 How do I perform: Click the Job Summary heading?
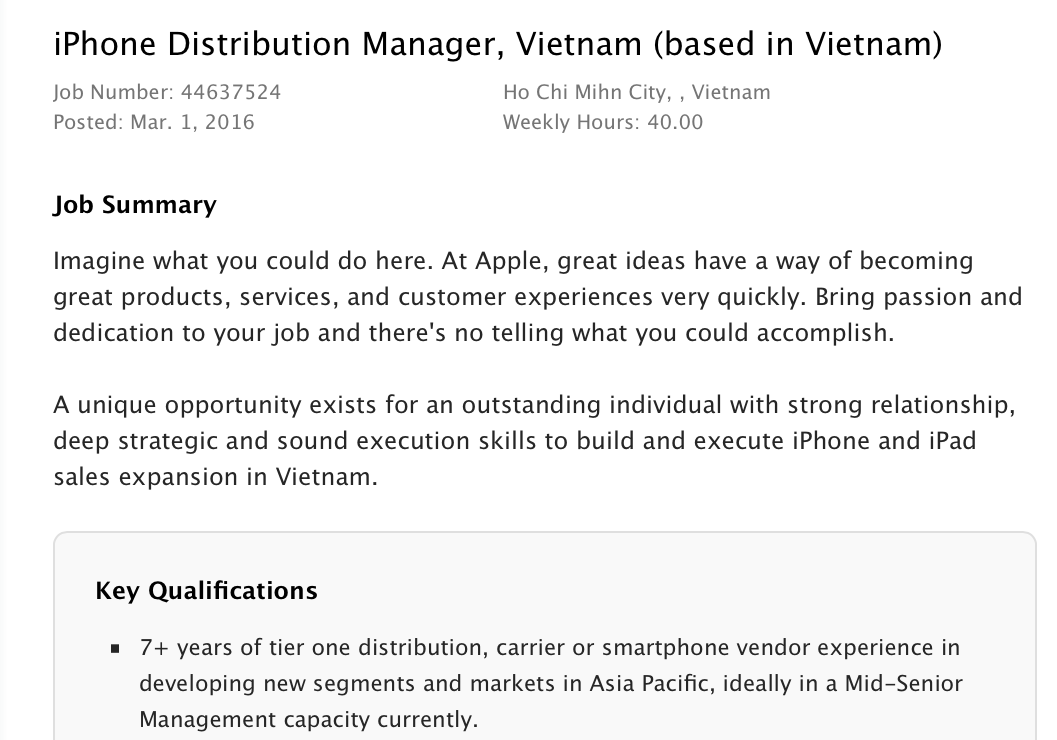[134, 205]
